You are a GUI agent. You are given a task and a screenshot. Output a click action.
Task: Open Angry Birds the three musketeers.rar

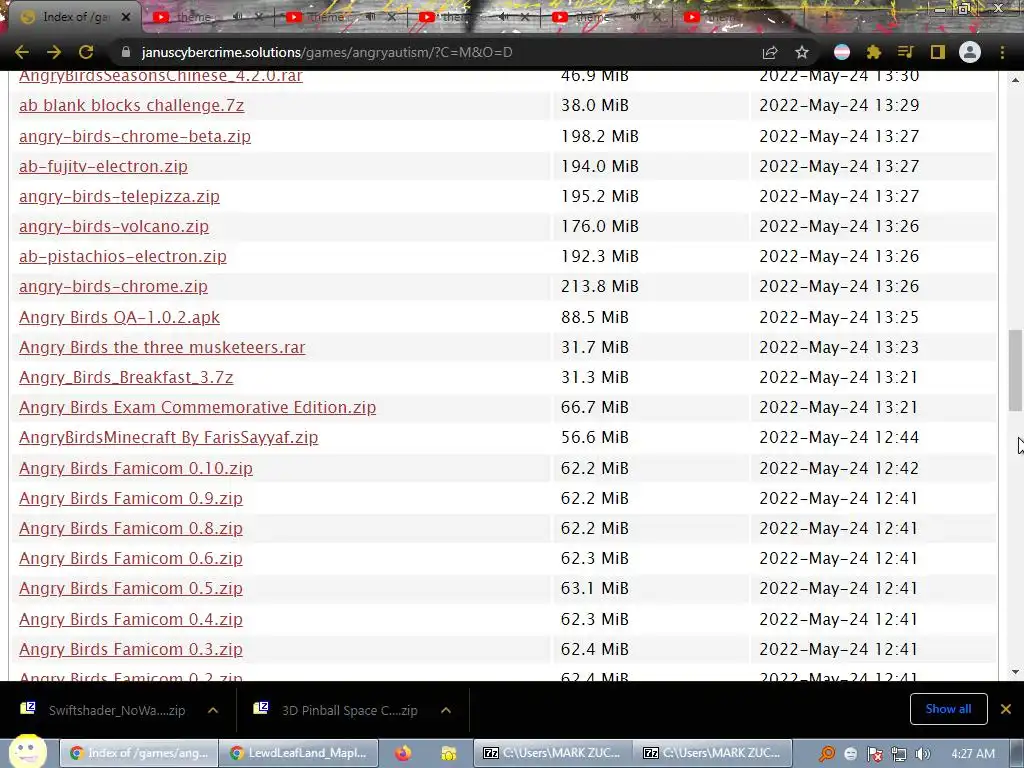(x=162, y=347)
